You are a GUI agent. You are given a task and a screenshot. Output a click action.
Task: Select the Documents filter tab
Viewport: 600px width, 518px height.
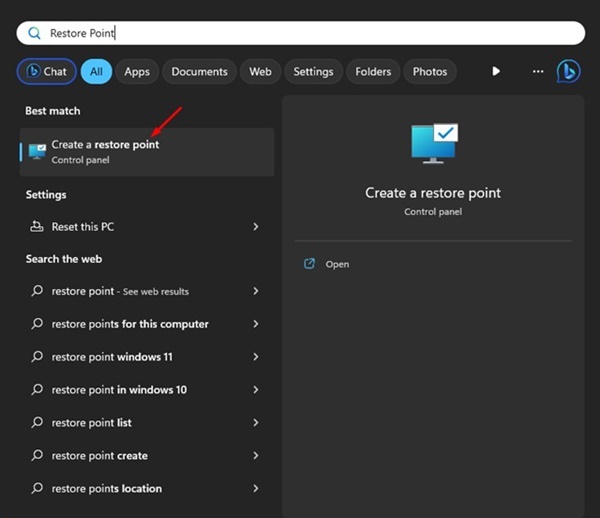(199, 72)
